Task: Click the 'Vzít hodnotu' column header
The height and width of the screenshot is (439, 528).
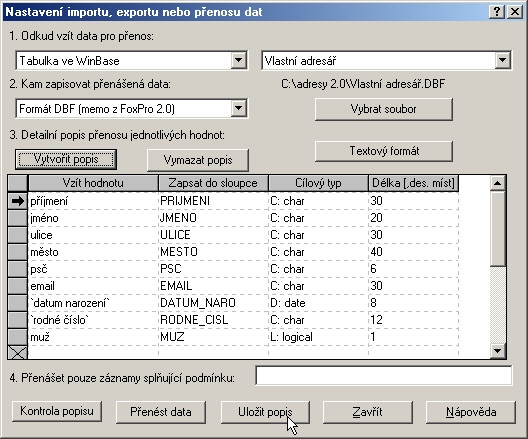Action: [x=93, y=183]
